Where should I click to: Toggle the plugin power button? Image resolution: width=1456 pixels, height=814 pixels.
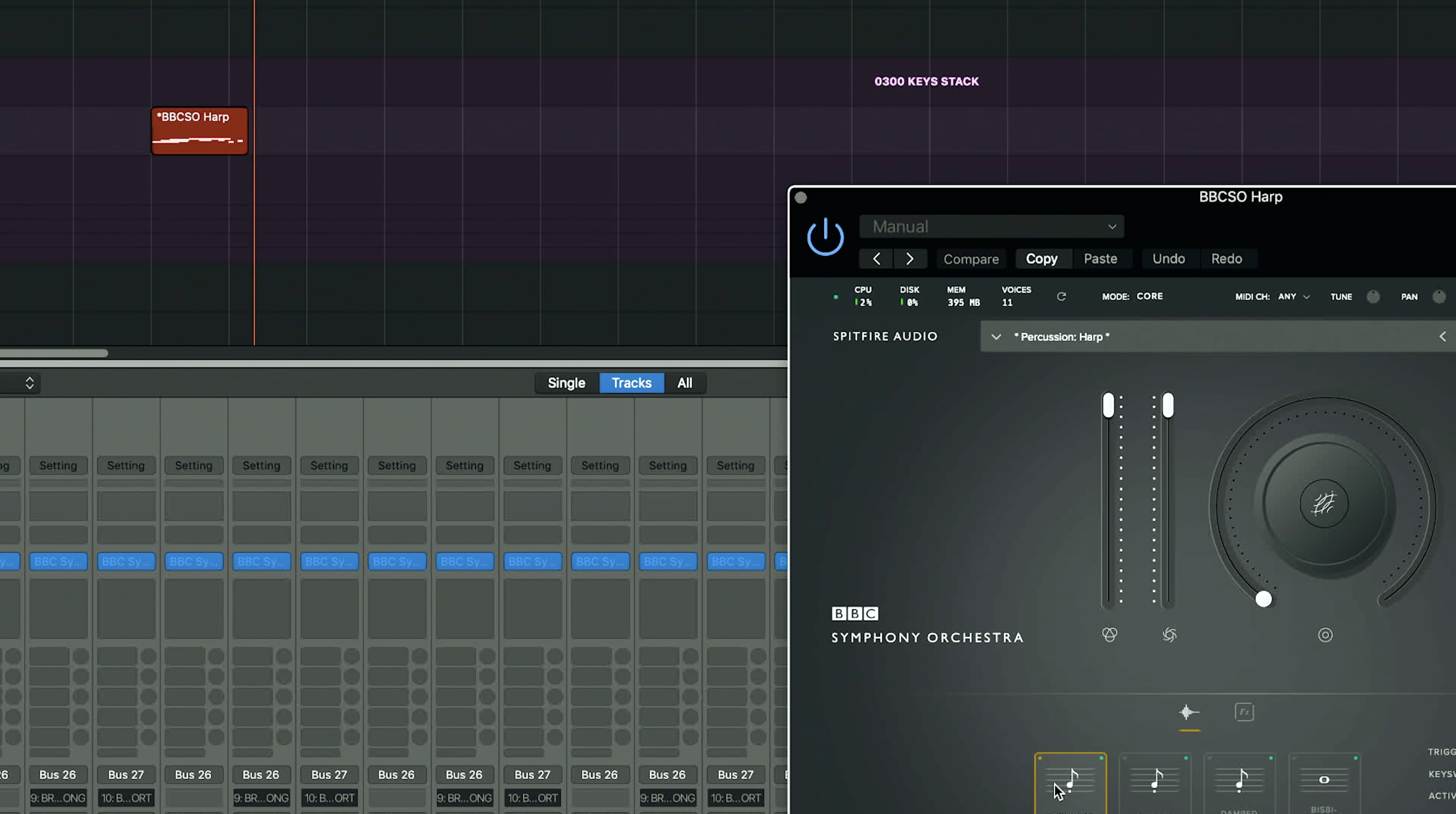pyautogui.click(x=825, y=235)
